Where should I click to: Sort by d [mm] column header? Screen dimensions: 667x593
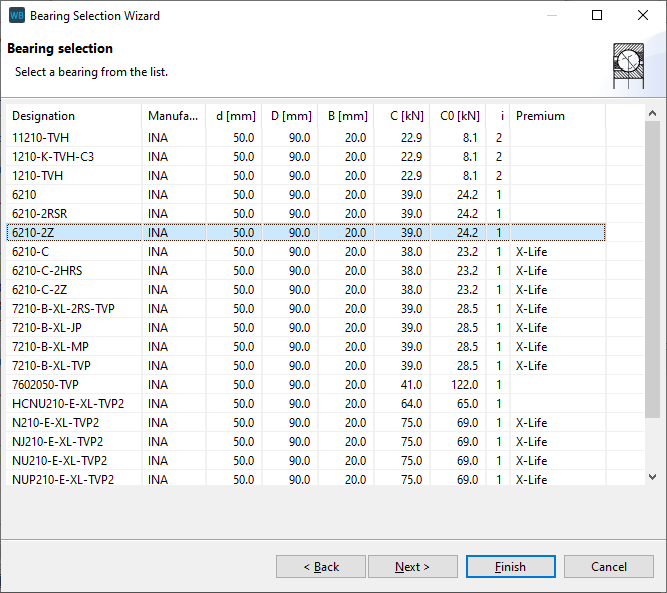click(x=233, y=116)
